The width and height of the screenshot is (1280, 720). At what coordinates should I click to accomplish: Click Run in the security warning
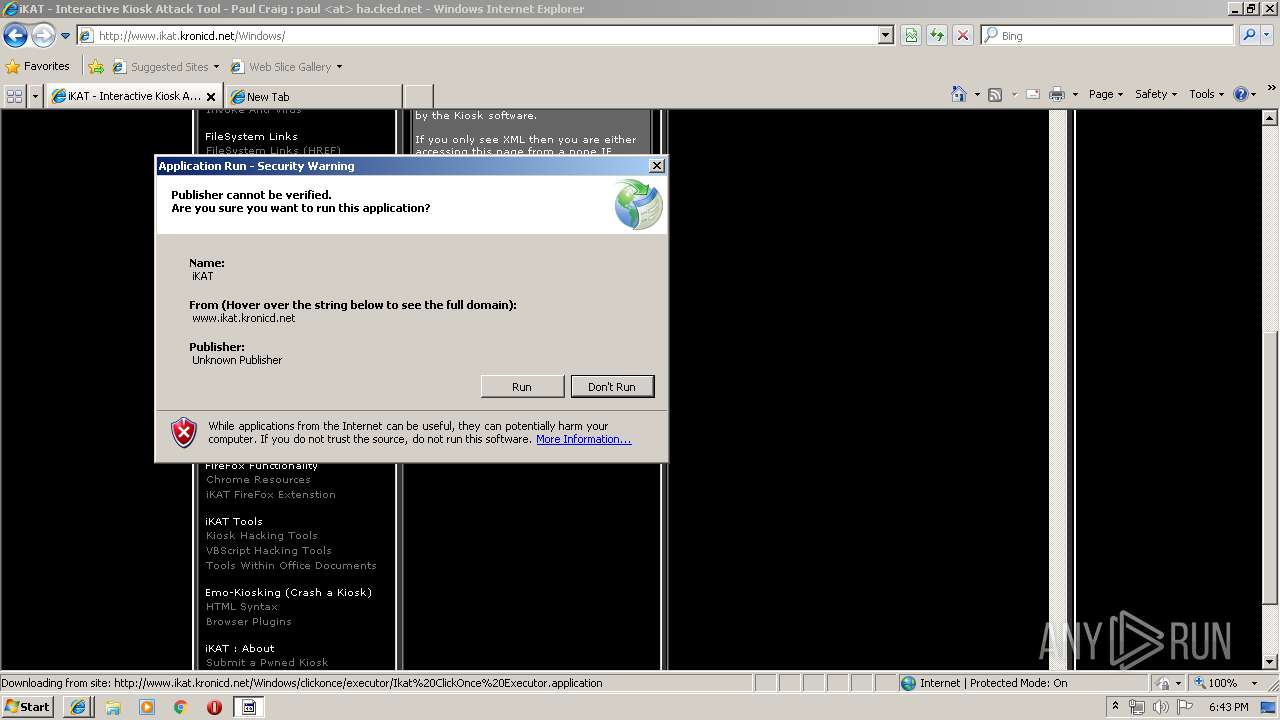coord(522,386)
